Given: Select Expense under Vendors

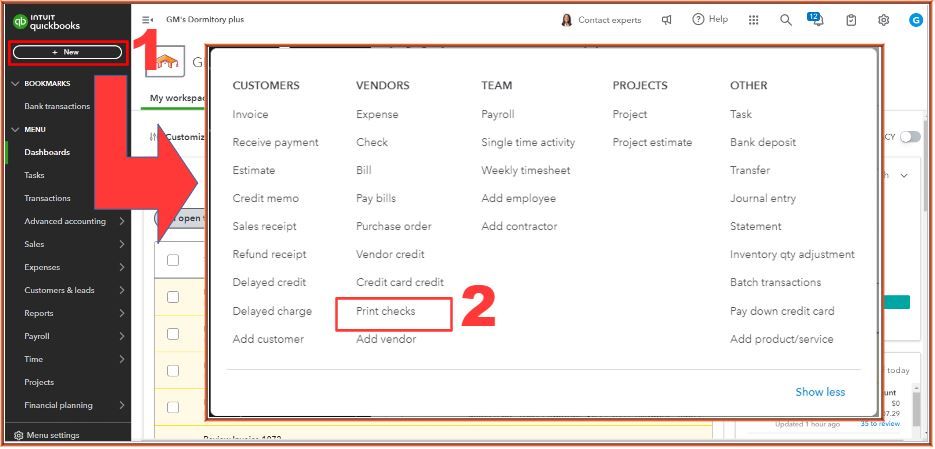Looking at the screenshot, I should coord(377,114).
